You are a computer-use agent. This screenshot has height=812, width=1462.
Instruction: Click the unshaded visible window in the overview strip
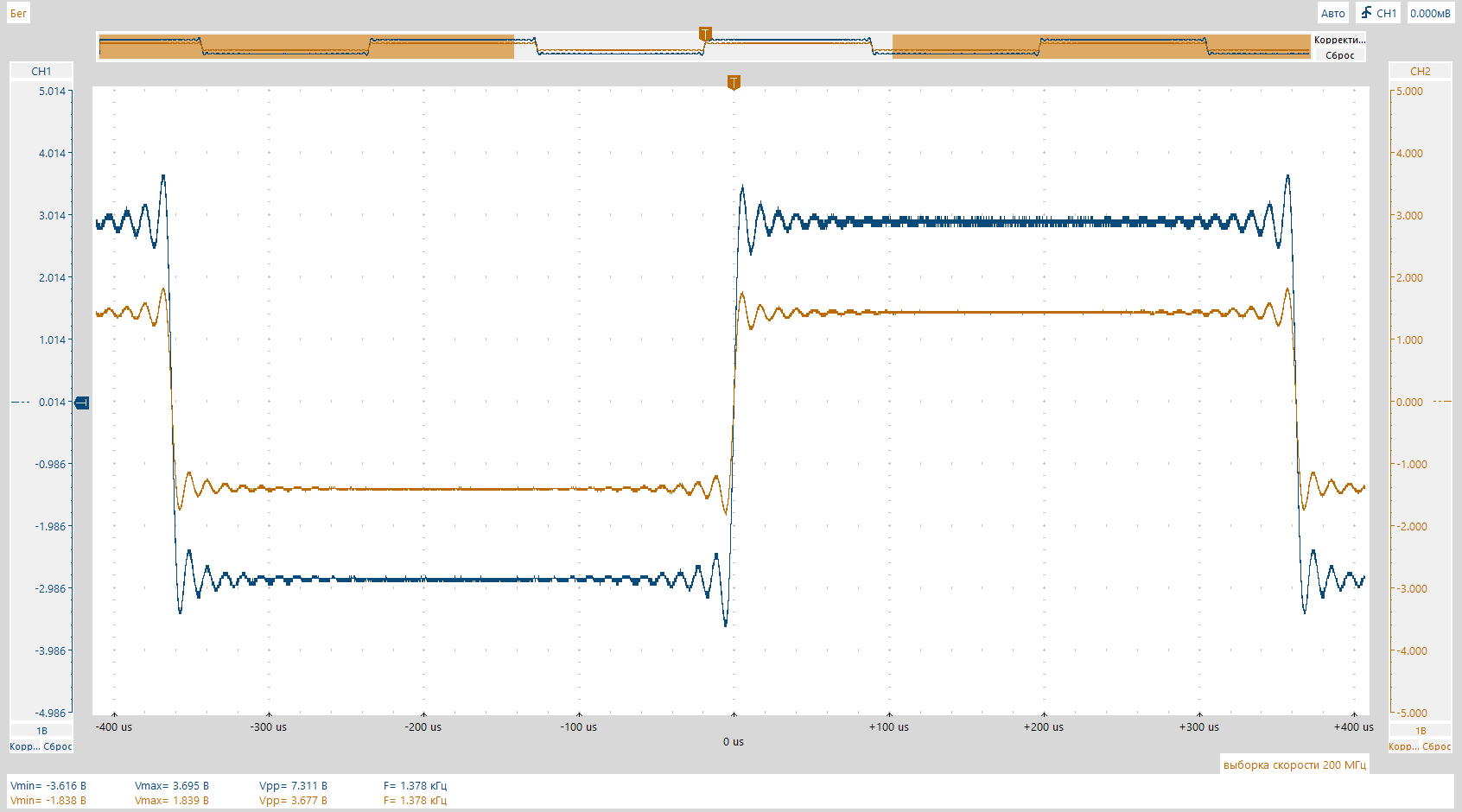pyautogui.click(x=703, y=47)
